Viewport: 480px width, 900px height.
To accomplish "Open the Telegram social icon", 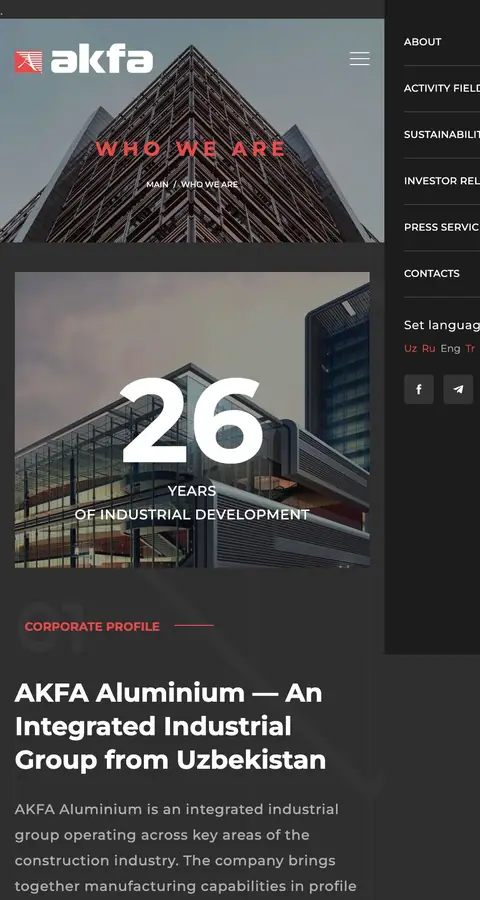I will pos(458,389).
